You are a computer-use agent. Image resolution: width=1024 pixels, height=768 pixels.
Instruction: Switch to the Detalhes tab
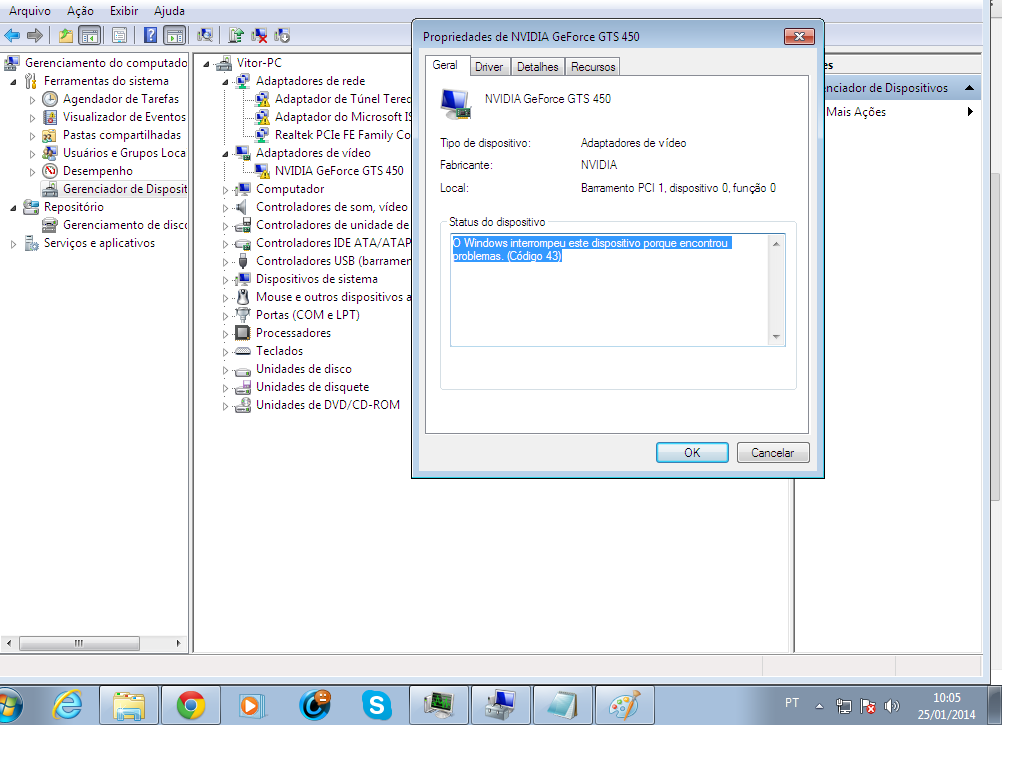pyautogui.click(x=537, y=67)
